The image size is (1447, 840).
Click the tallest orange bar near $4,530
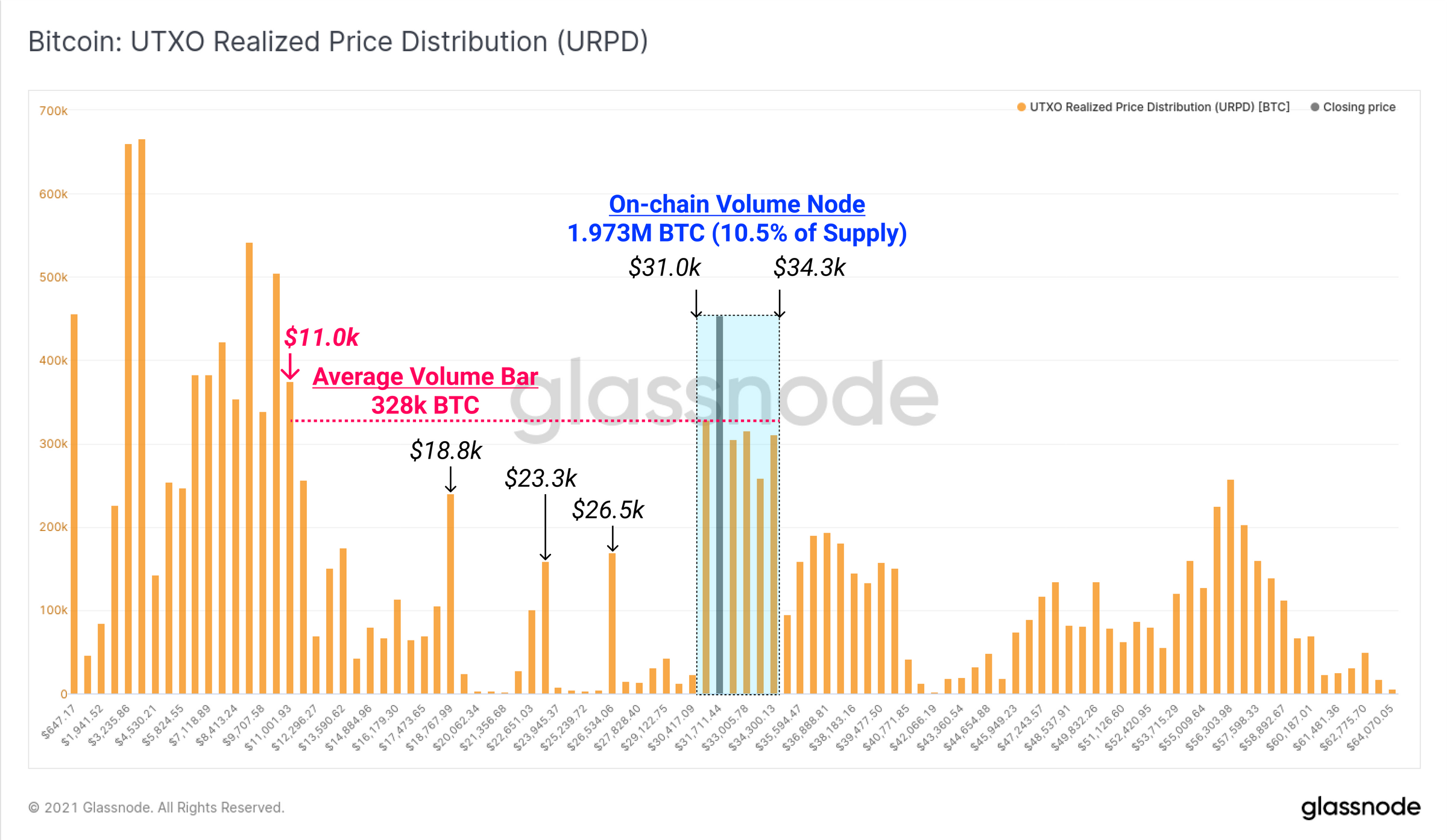pos(142,416)
